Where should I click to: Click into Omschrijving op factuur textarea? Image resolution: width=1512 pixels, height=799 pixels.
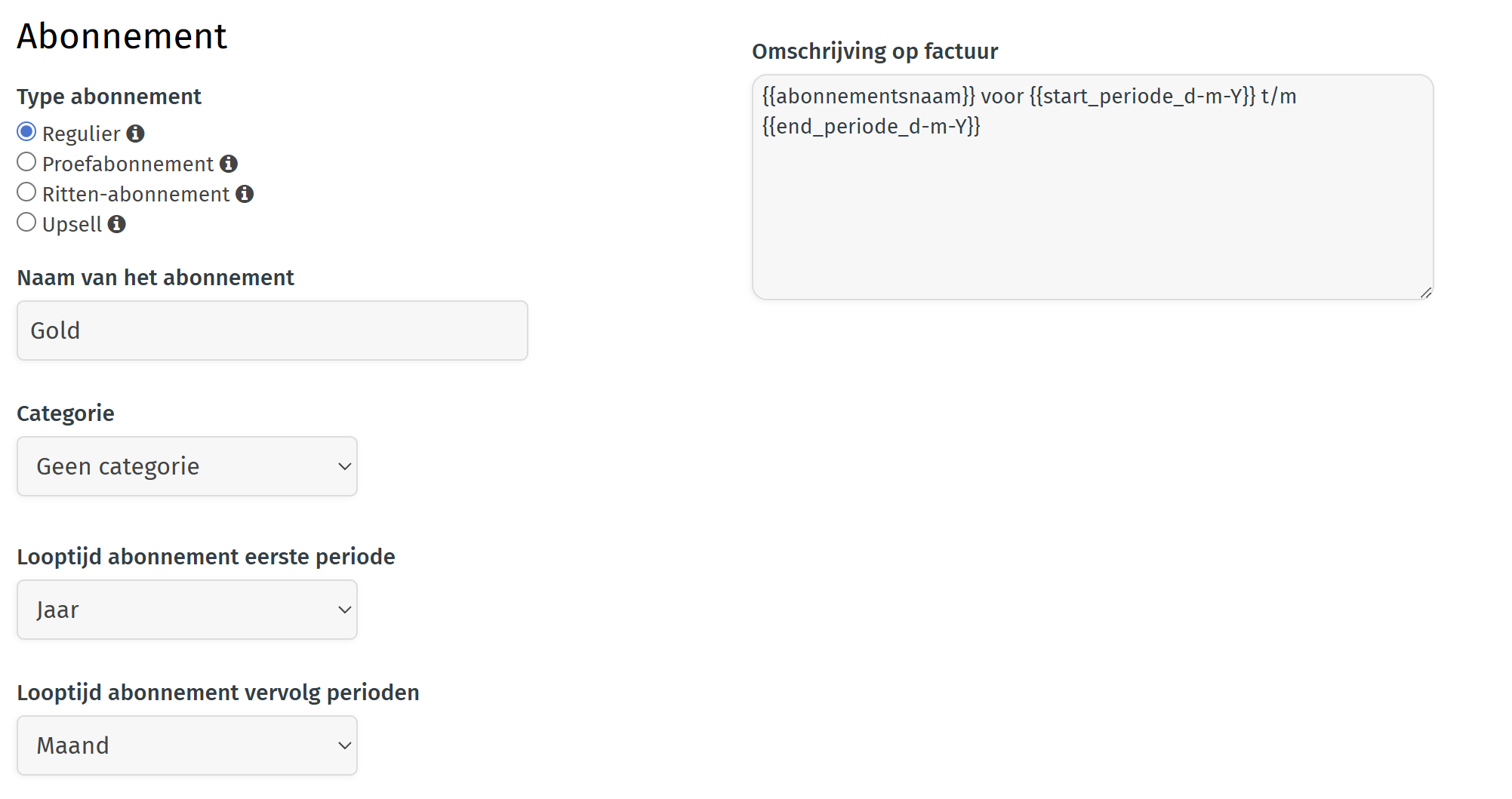click(x=1092, y=196)
